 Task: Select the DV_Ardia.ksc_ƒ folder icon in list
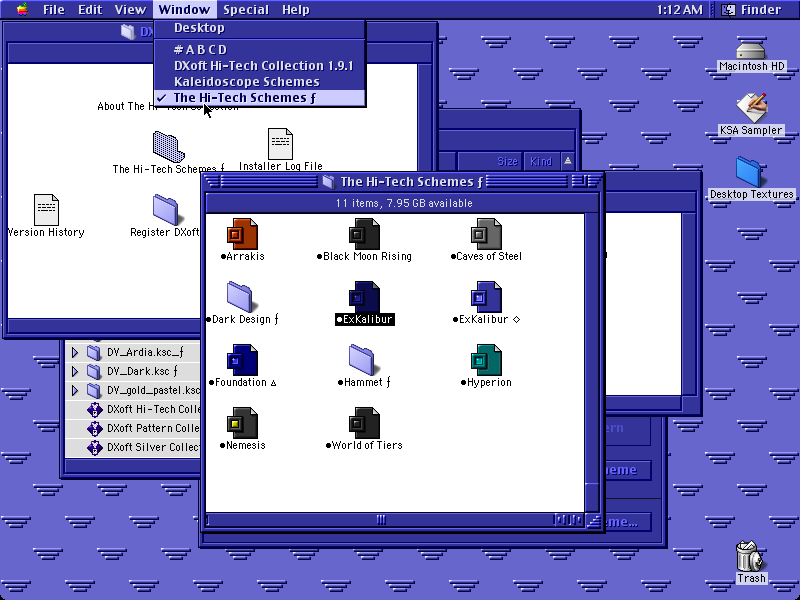[94, 353]
